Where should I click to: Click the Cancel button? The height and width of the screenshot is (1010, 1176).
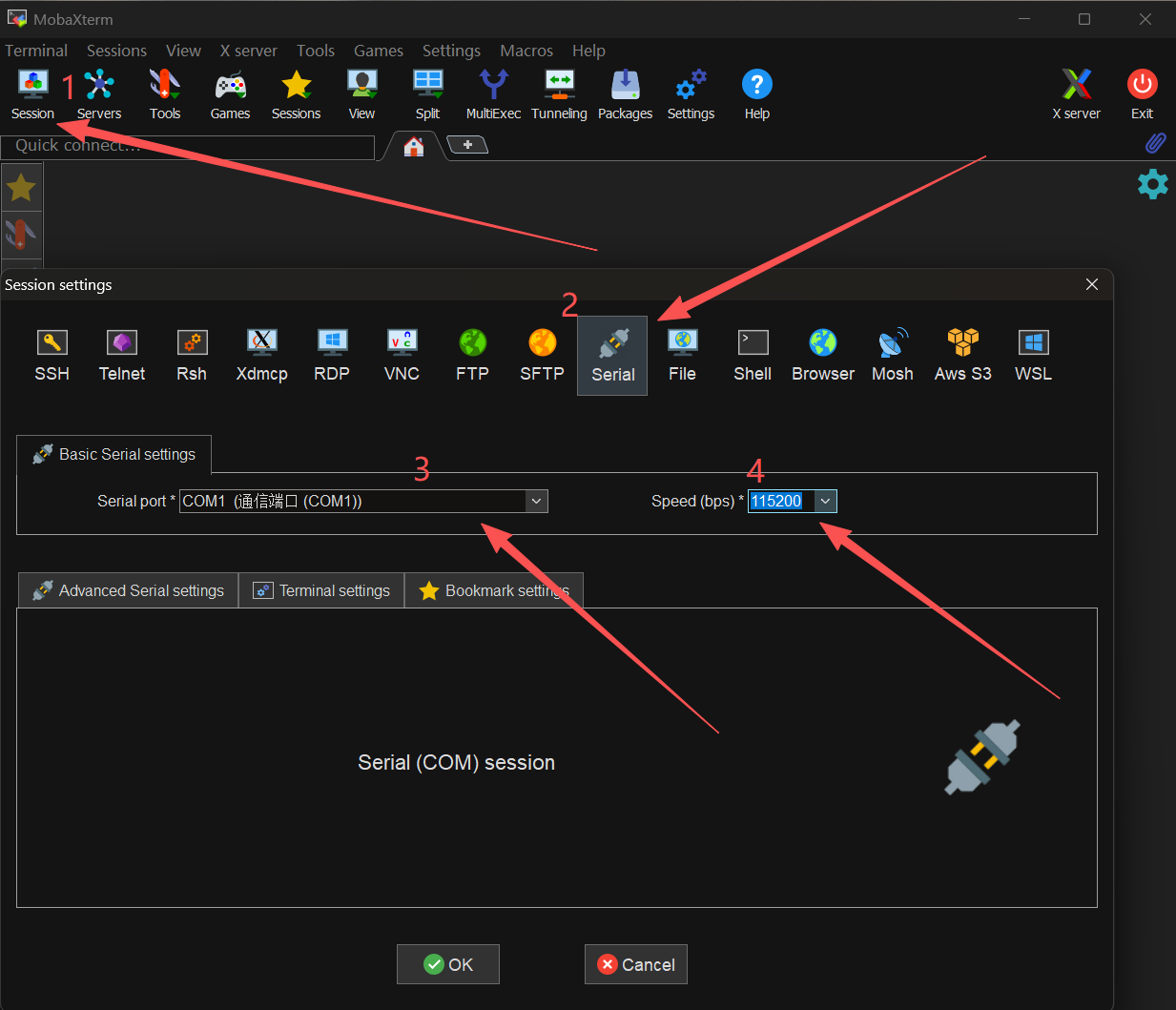636,964
